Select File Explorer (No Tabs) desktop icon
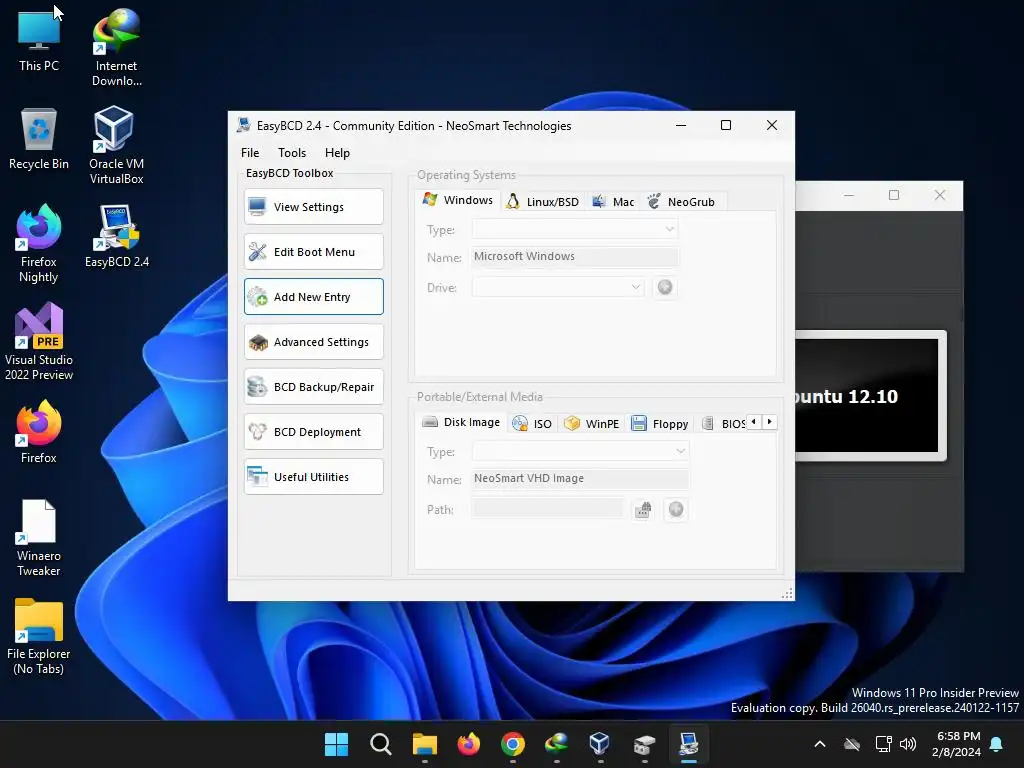This screenshot has width=1024, height=768. (x=39, y=635)
